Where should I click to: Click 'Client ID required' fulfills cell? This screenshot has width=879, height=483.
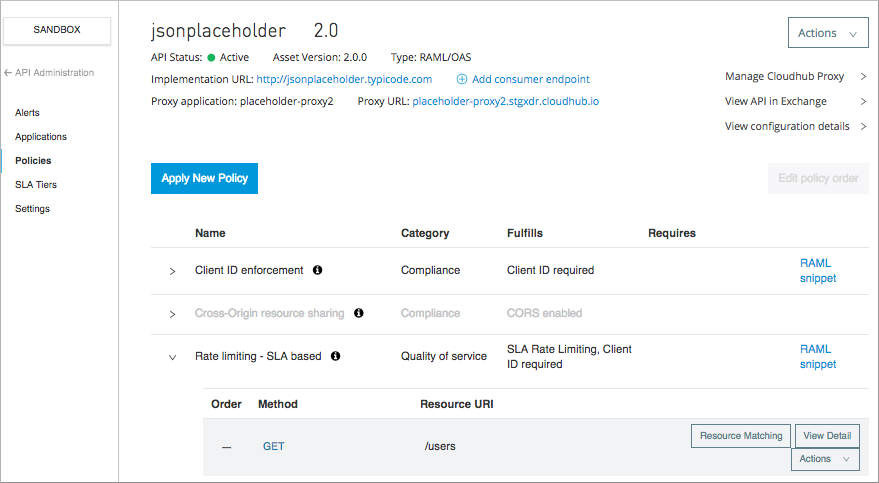(550, 270)
